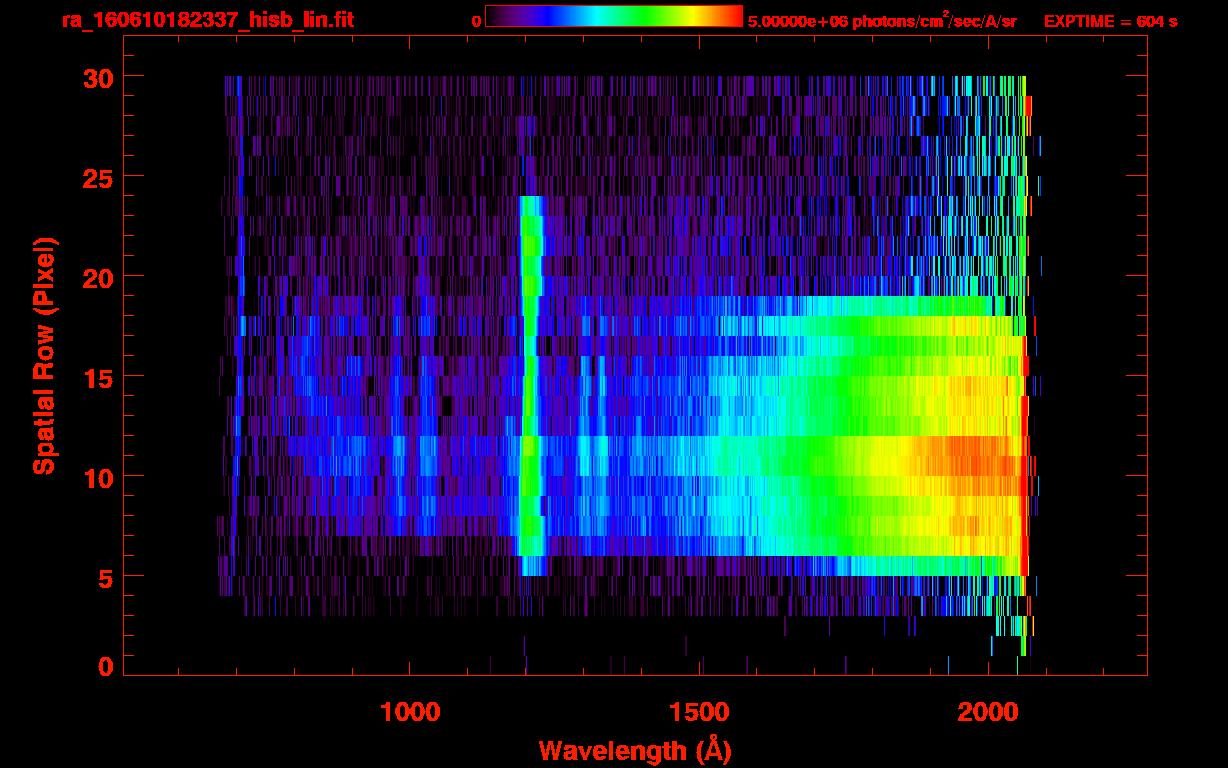Click the x-axis tick label 1500
Screen dimensions: 1228x768
click(x=699, y=712)
